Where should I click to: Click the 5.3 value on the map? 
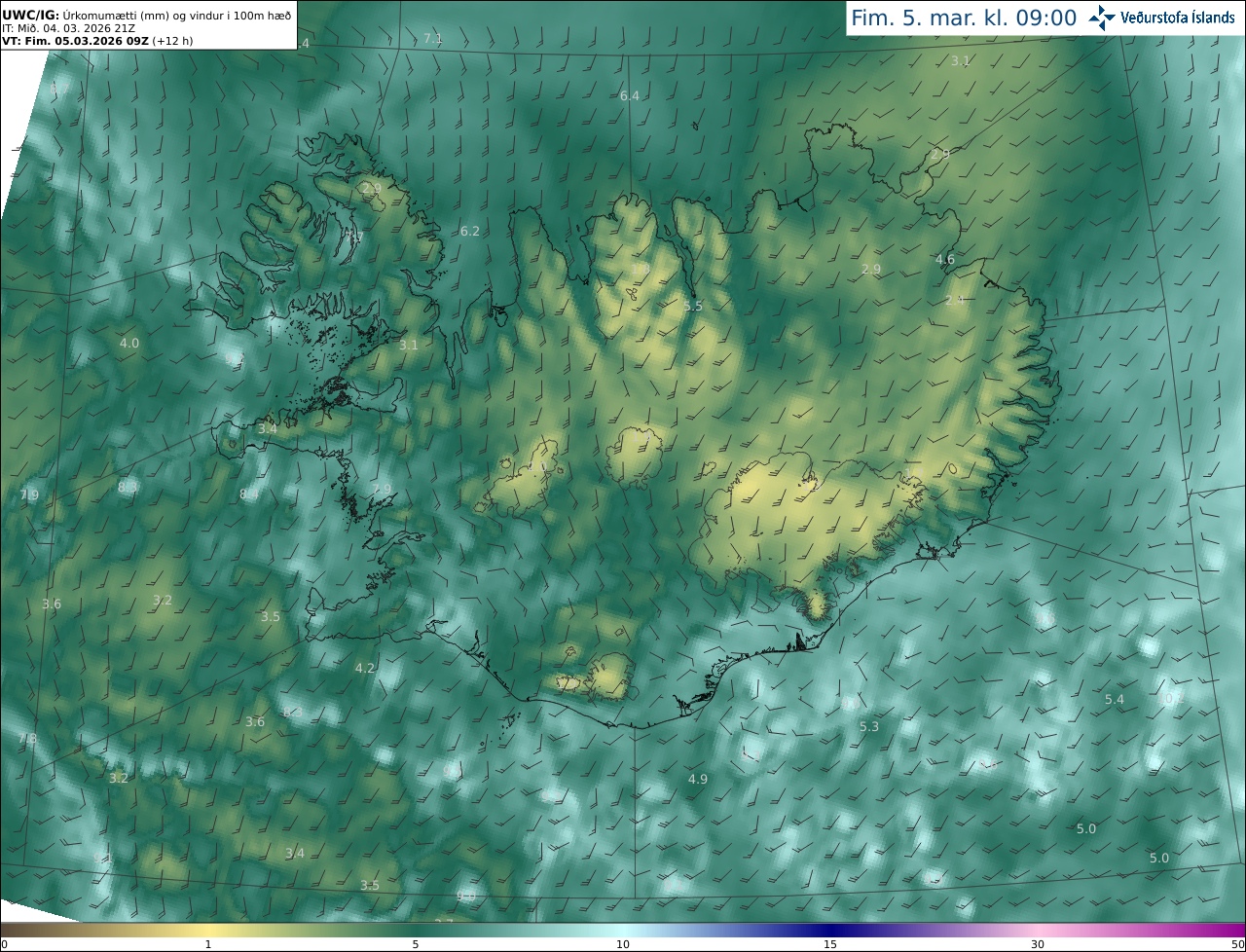(869, 726)
